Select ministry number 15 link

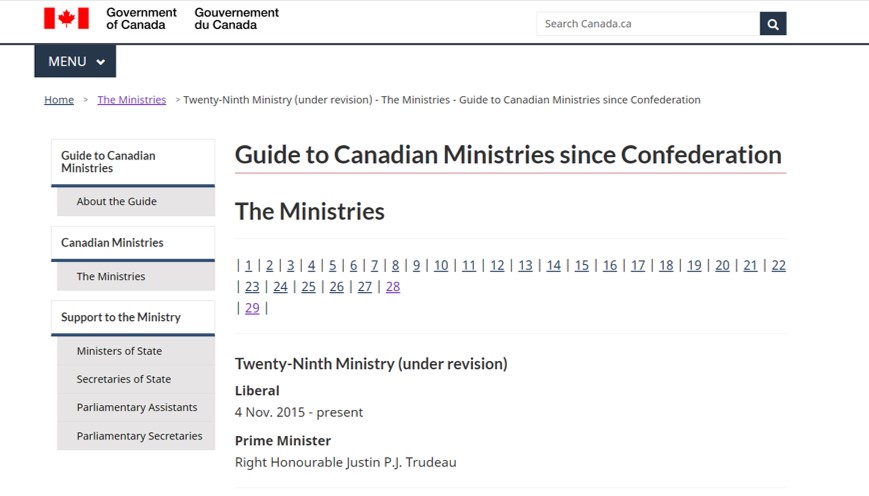(581, 266)
